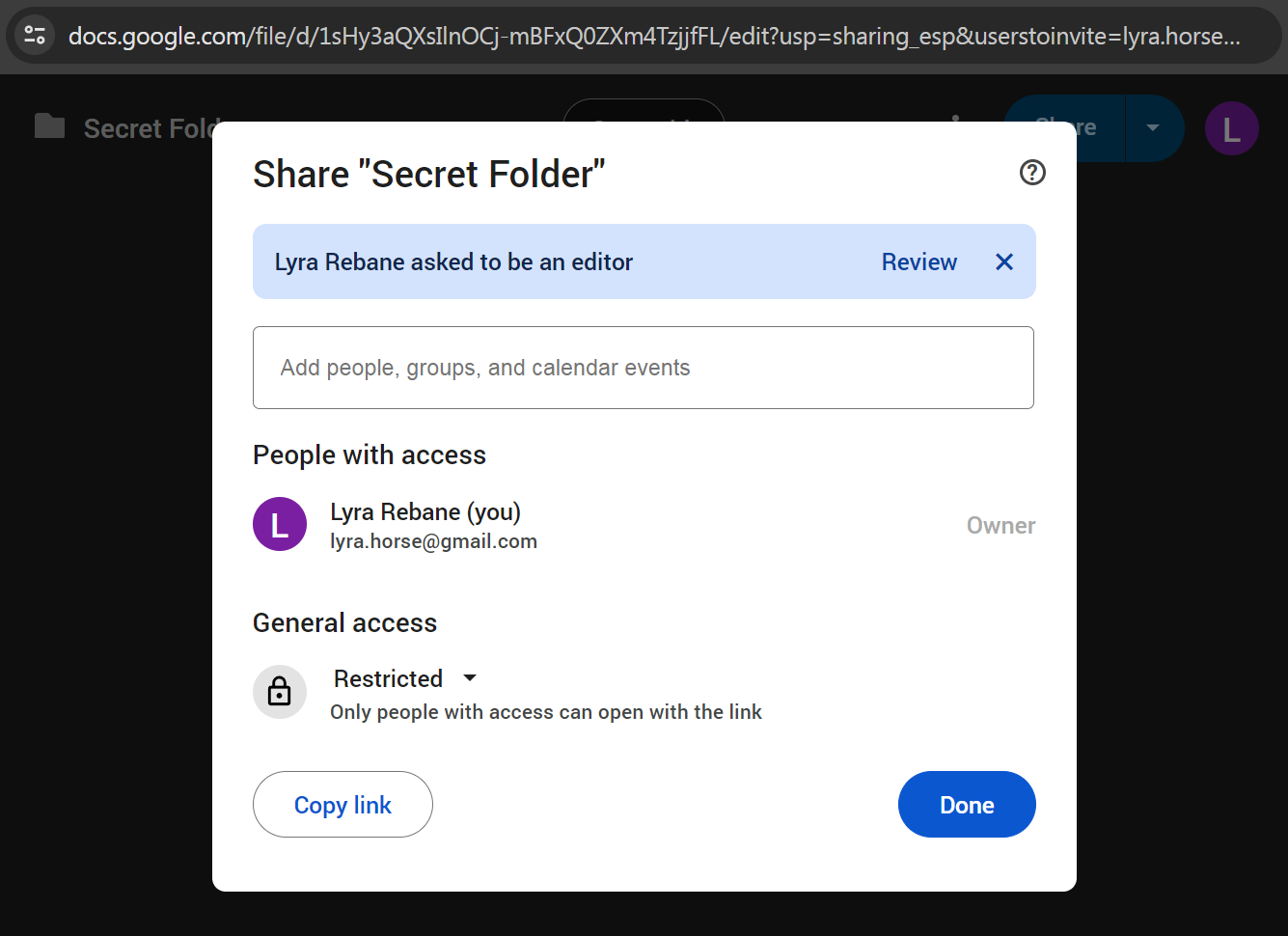Expand the arrow beside the top Share button
The height and width of the screenshot is (936, 1288).
(x=1153, y=128)
